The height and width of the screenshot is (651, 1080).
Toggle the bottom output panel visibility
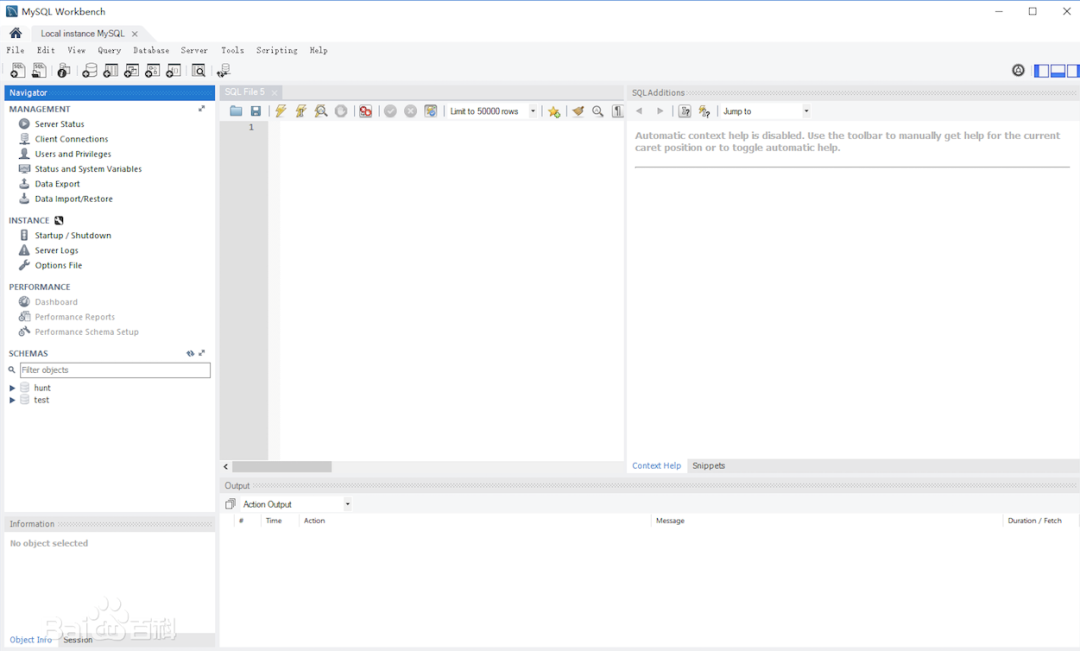[x=1057, y=70]
